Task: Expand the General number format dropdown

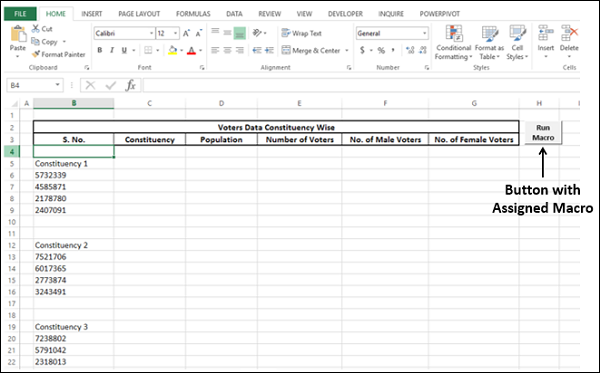Action: 424,33
